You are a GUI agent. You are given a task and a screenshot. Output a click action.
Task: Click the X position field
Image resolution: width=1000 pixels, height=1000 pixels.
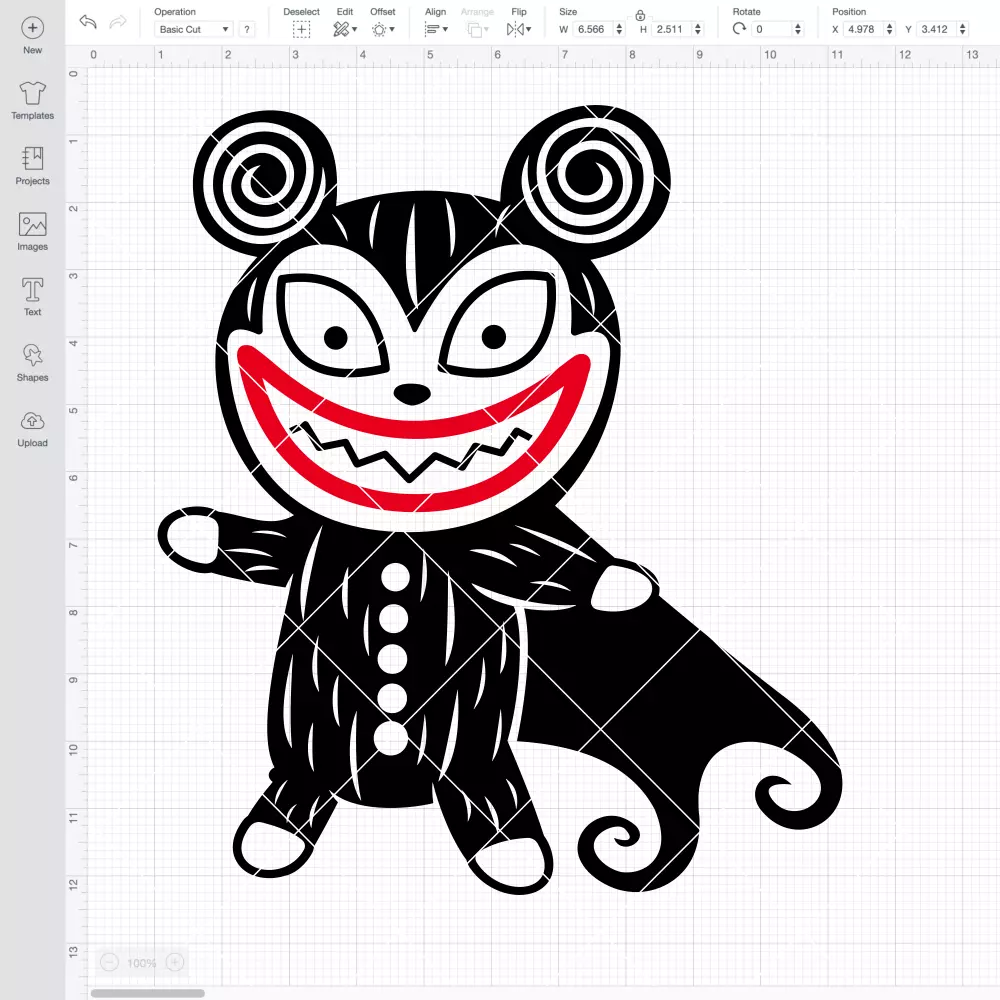pos(863,29)
